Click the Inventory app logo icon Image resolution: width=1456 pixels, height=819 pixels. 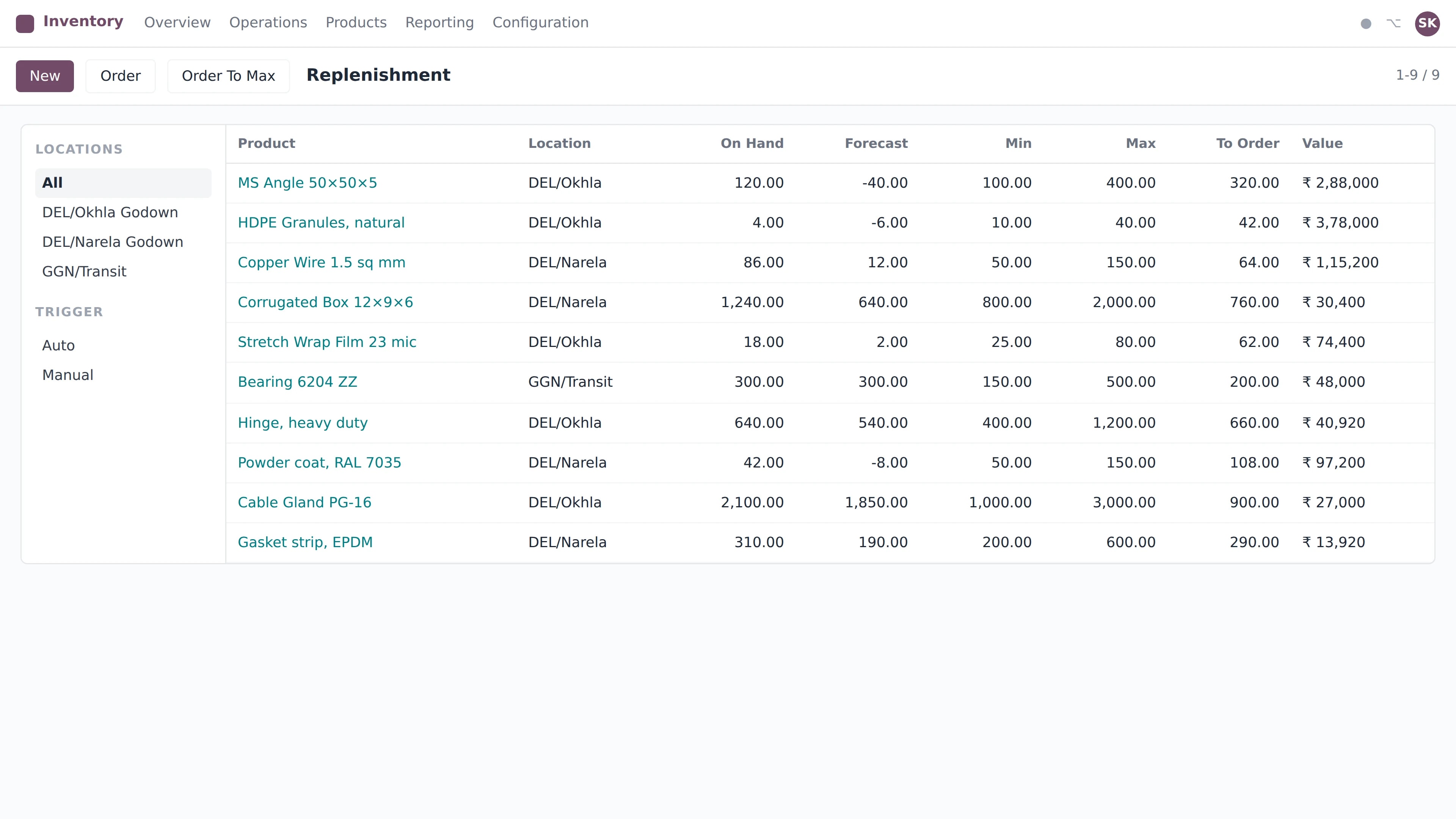(x=25, y=24)
